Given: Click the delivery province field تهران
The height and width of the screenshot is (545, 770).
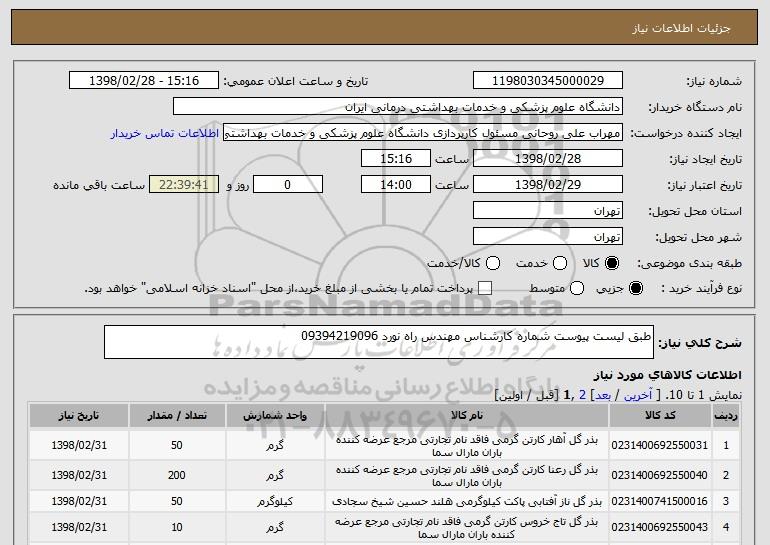Looking at the screenshot, I should point(548,211).
